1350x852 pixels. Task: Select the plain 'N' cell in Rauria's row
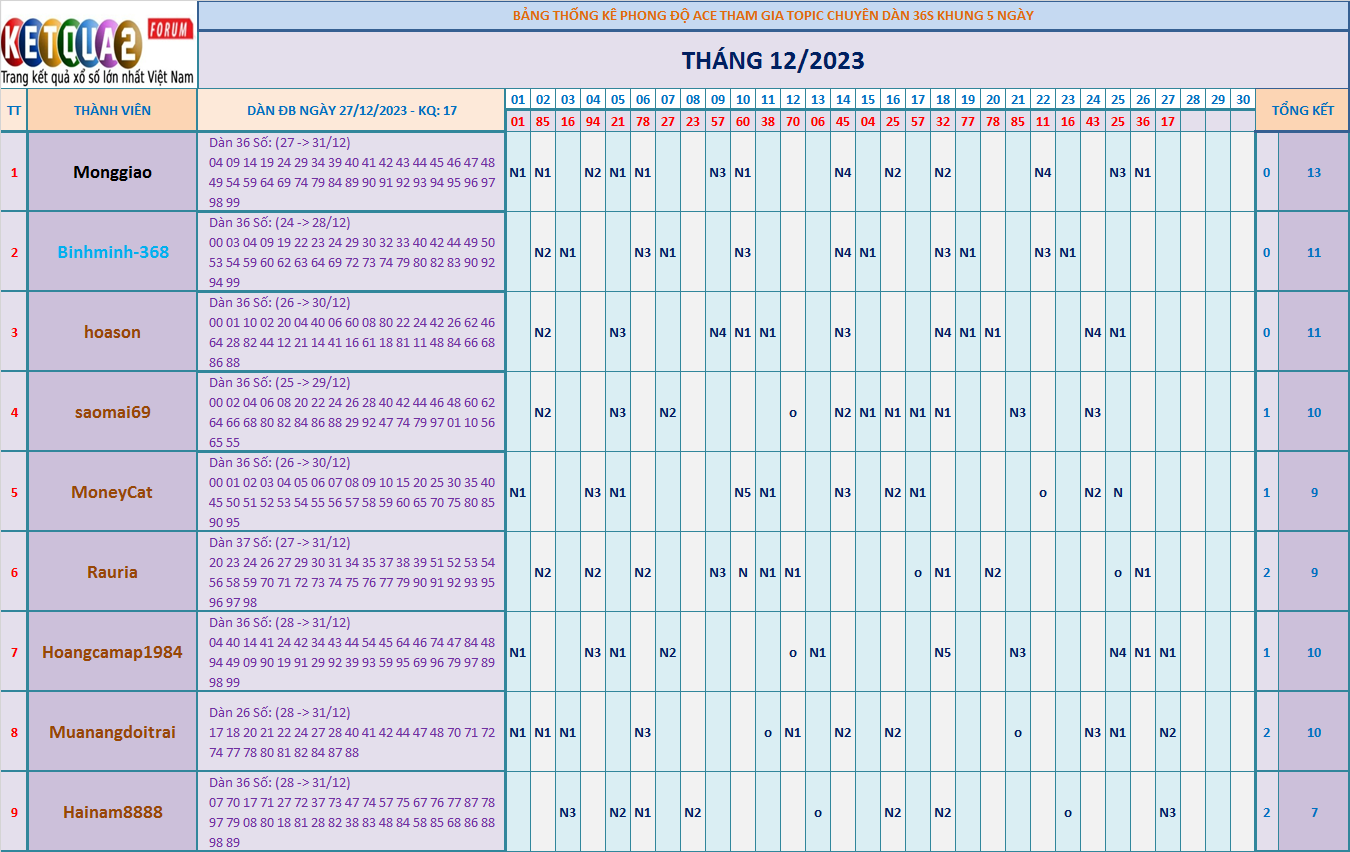pyautogui.click(x=743, y=572)
